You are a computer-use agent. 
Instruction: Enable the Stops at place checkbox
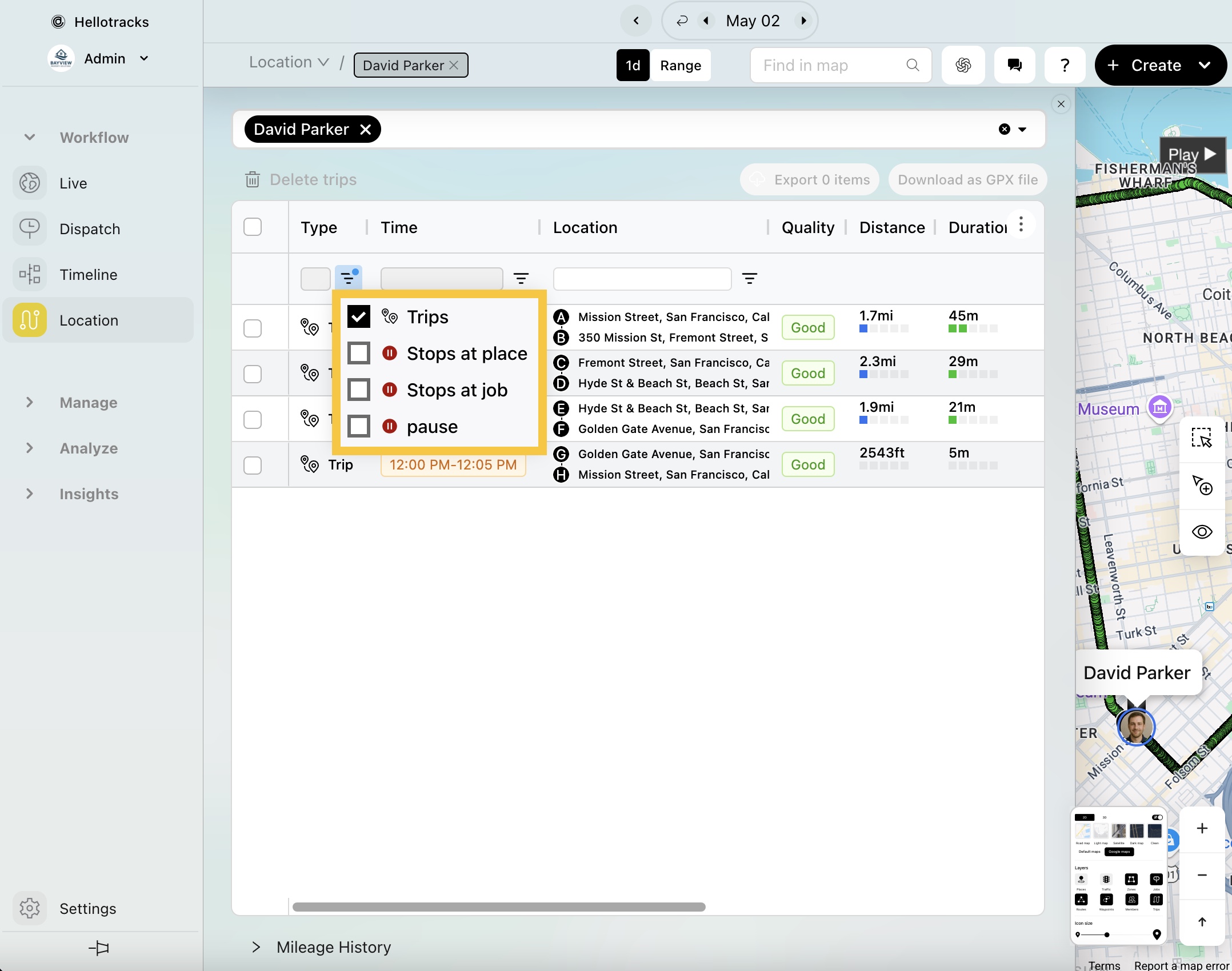[359, 354]
